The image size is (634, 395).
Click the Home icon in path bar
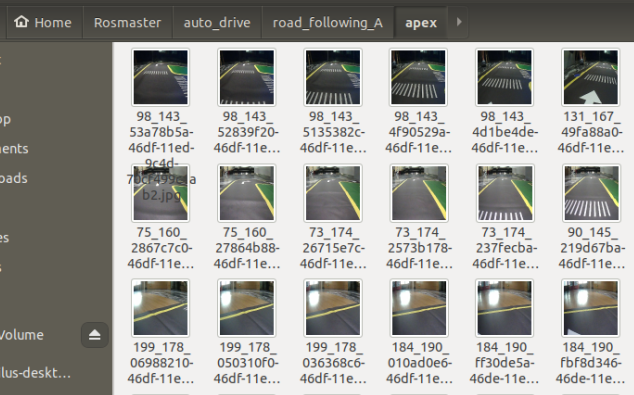[x=21, y=22]
